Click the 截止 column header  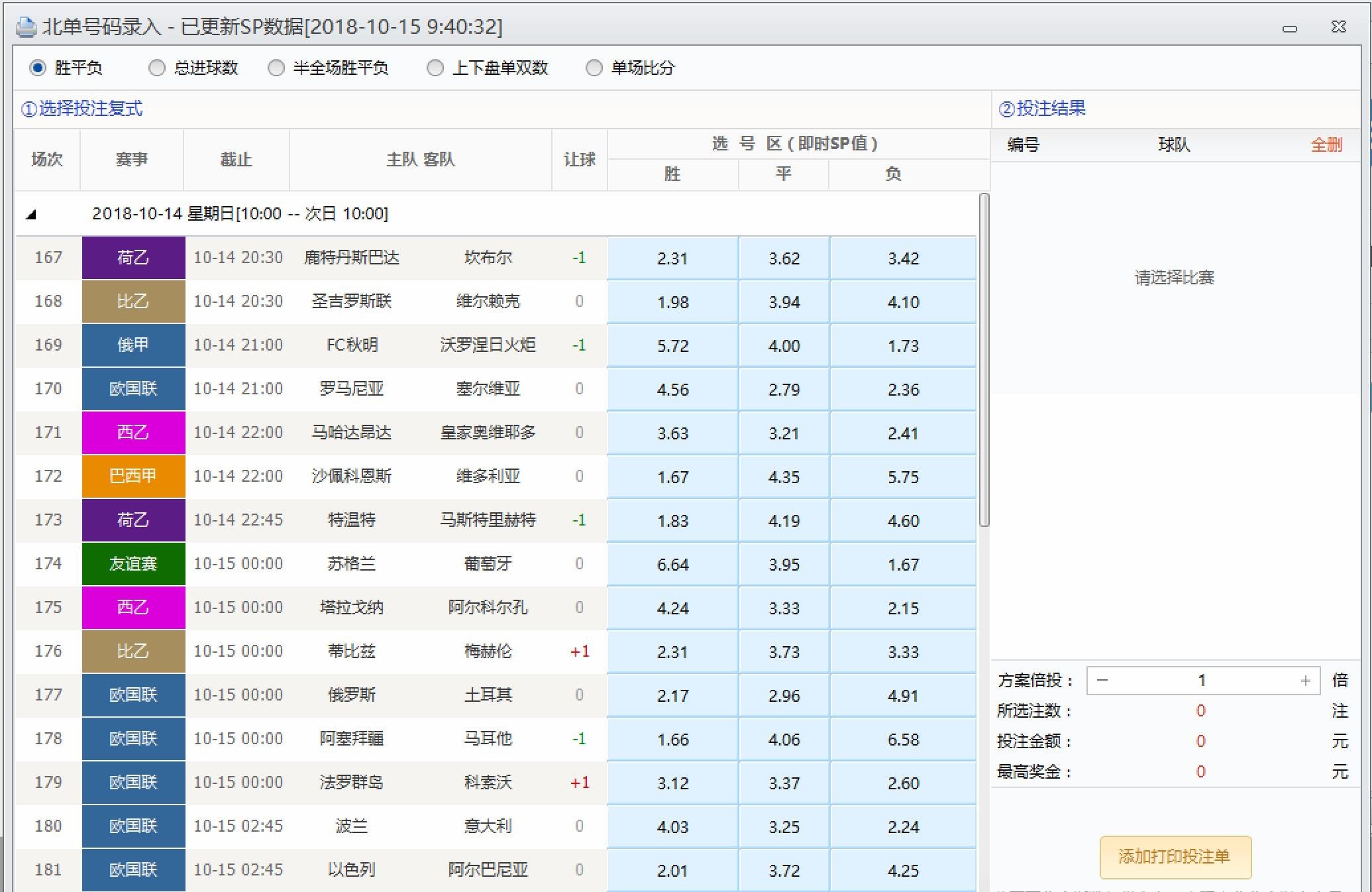click(236, 159)
